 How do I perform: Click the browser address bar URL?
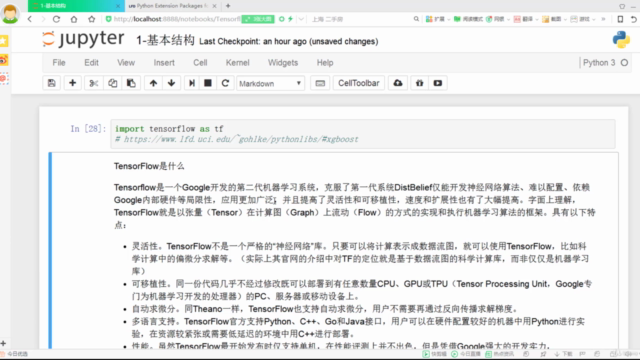(176, 19)
